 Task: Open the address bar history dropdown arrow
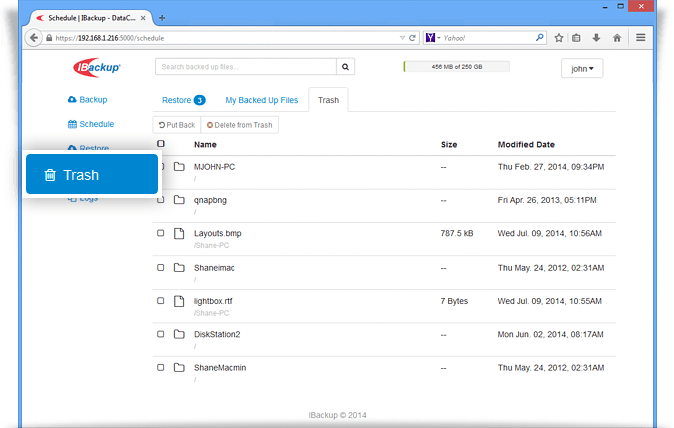tap(402, 38)
